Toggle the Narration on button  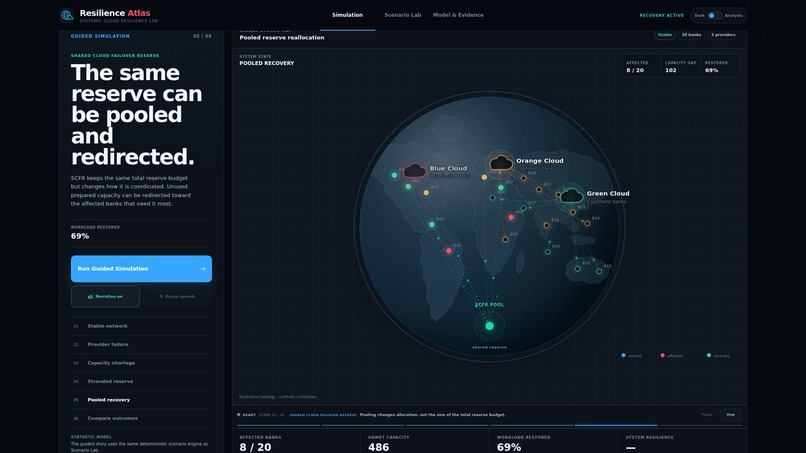click(x=105, y=297)
